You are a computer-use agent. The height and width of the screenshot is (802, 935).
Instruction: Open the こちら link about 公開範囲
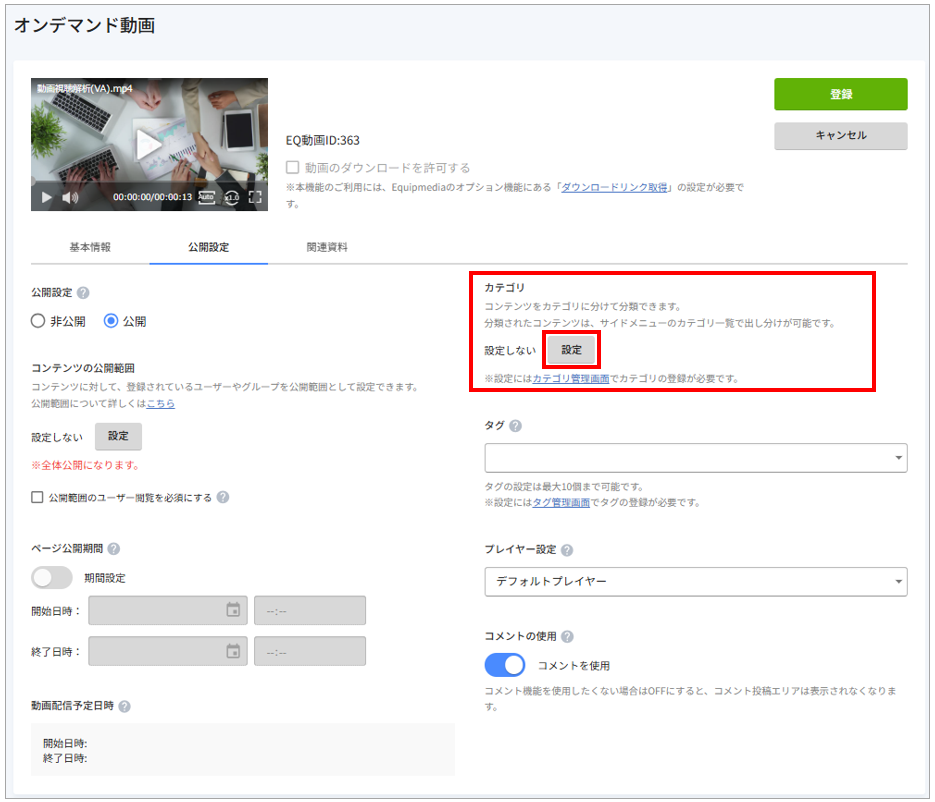(161, 404)
